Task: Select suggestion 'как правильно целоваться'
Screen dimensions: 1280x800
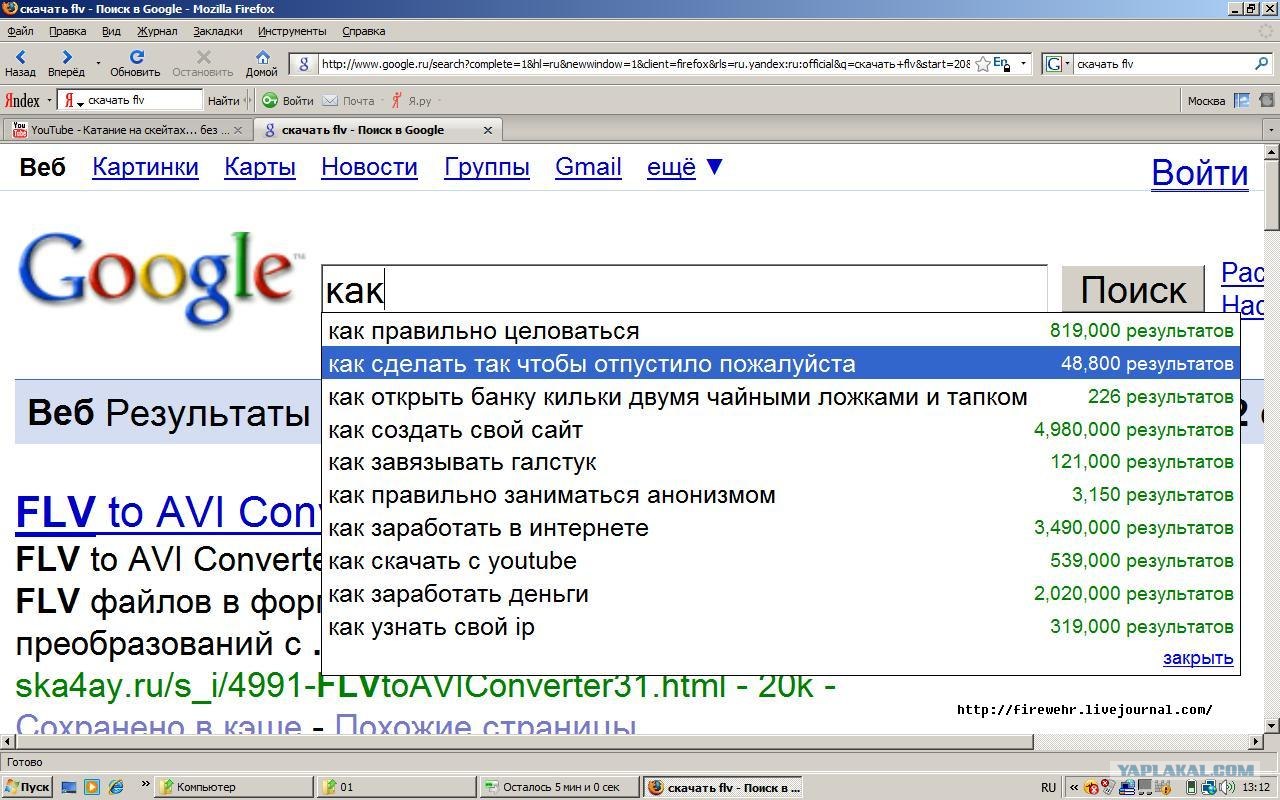Action: pos(781,331)
